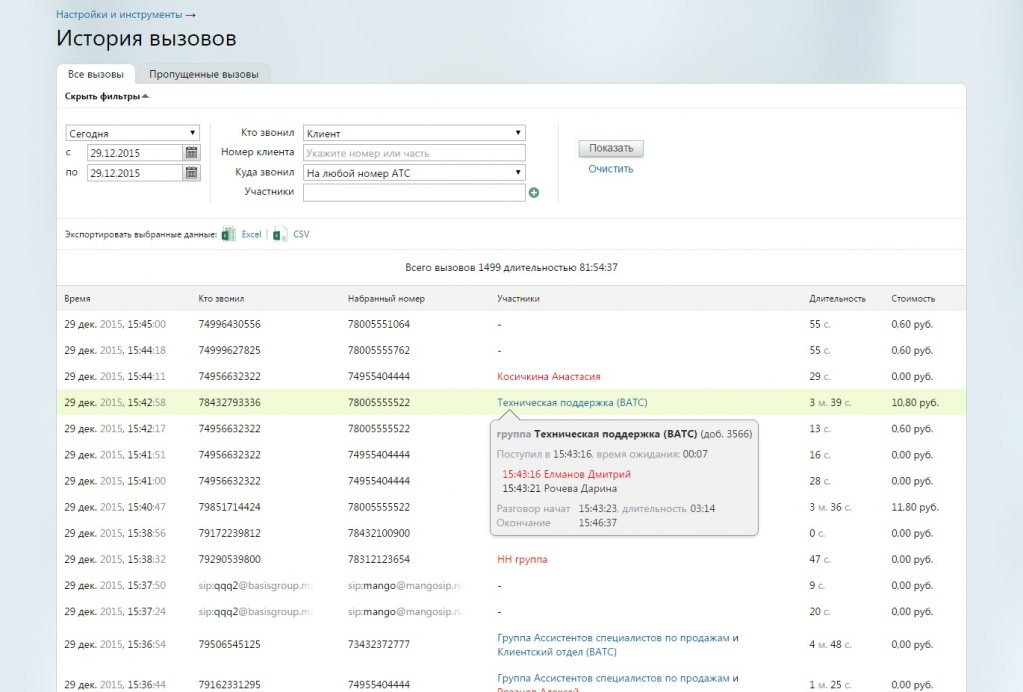Click the CSV export icon
The width and height of the screenshot is (1023, 692).
(281, 234)
